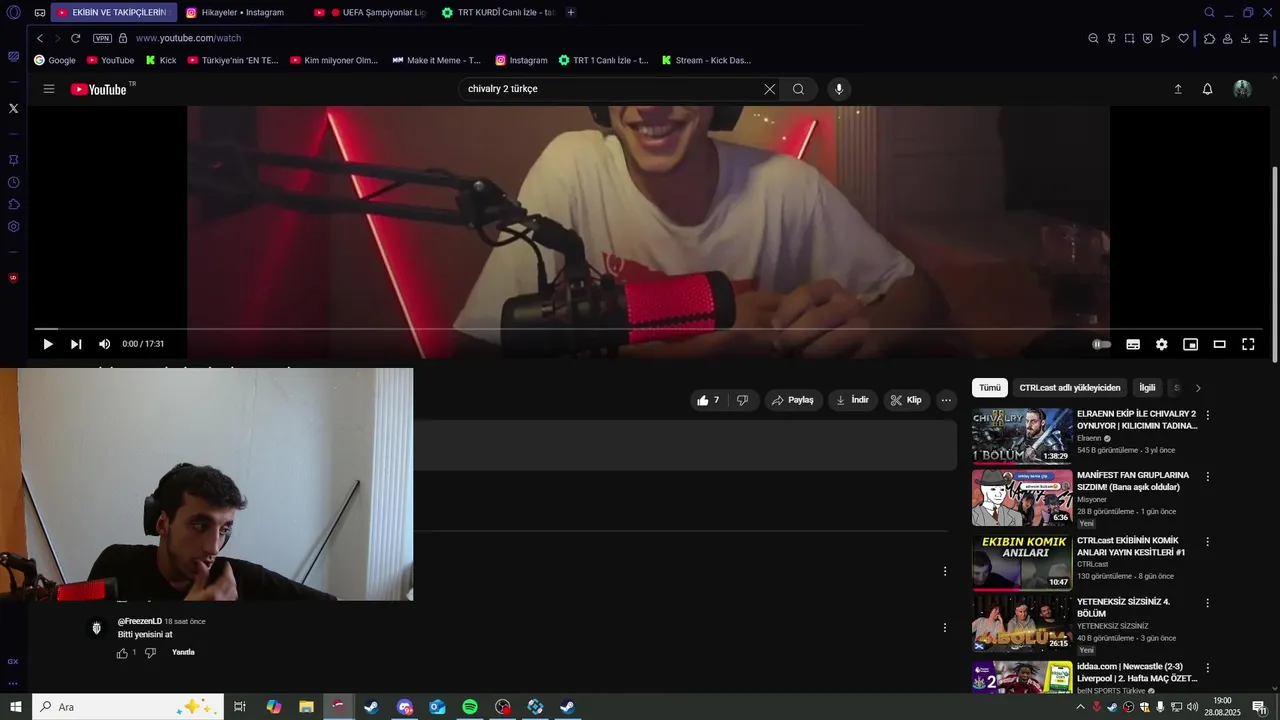Image resolution: width=1280 pixels, height=720 pixels.
Task: Switch to TRT KURDÎ Canlı İzle tab
Action: point(498,13)
